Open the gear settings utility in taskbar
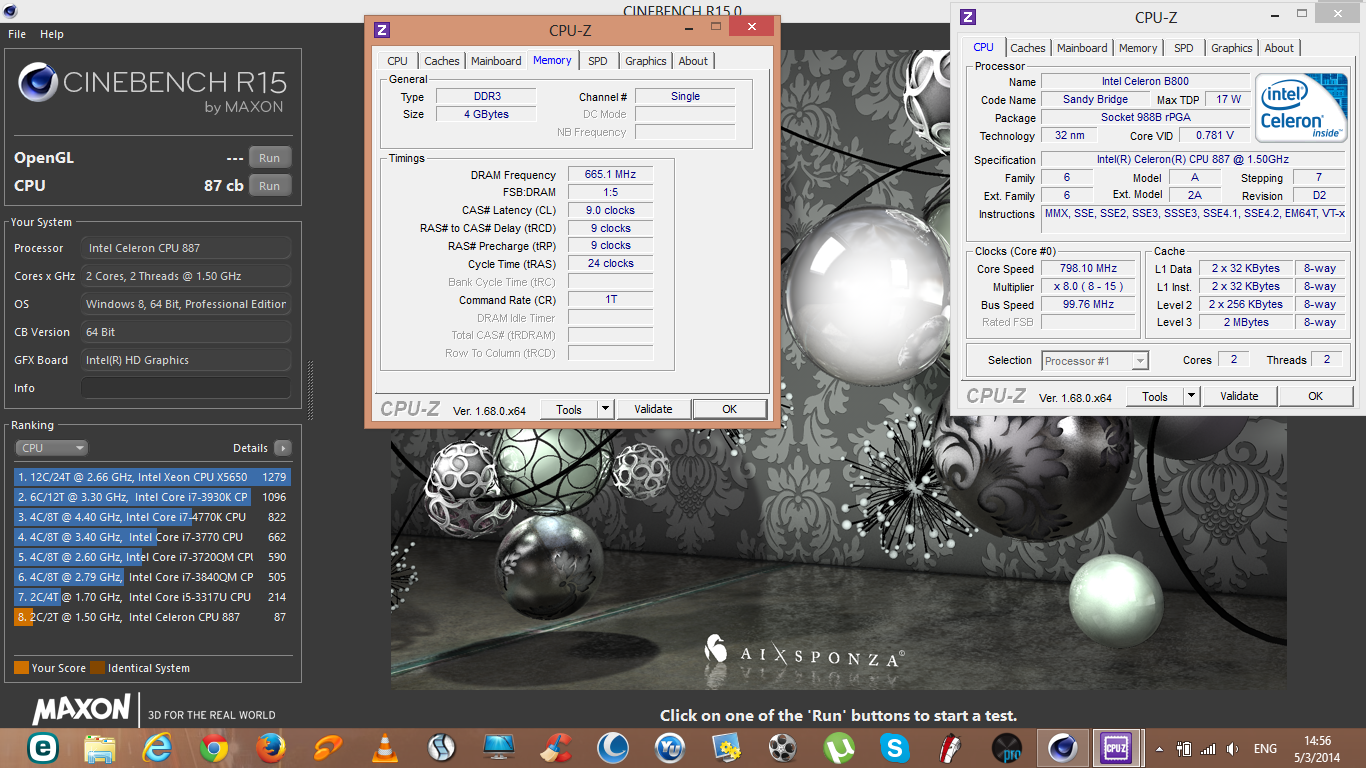 click(x=726, y=747)
